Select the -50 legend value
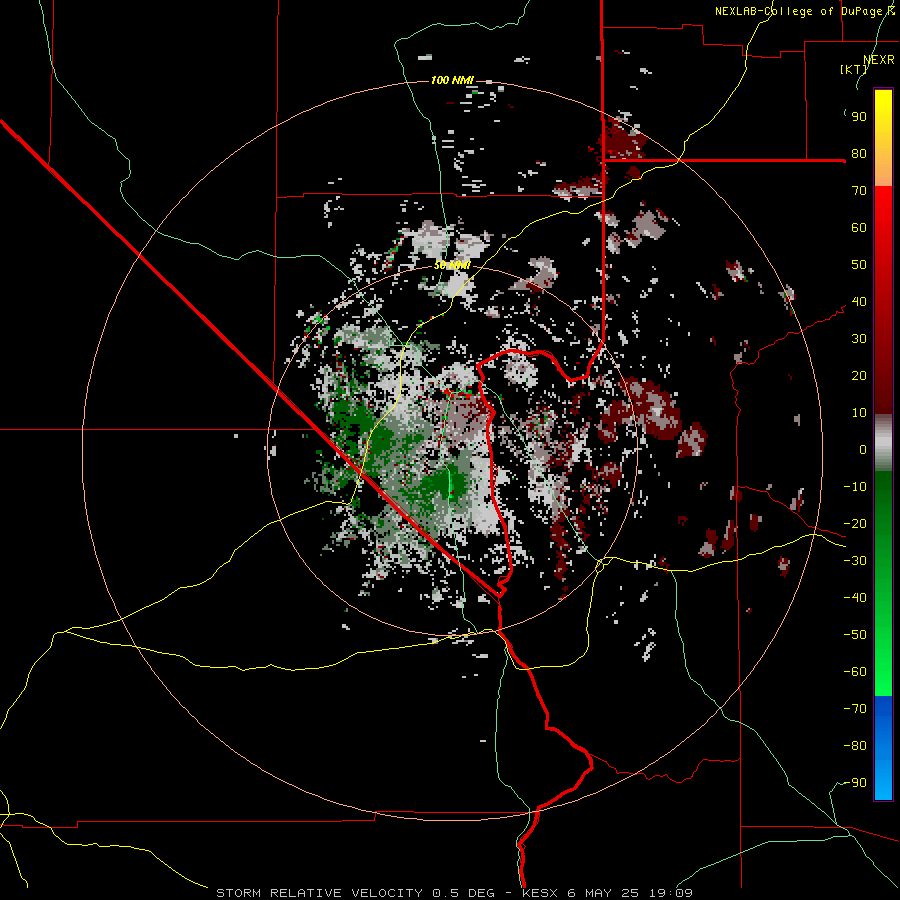 tap(855, 635)
